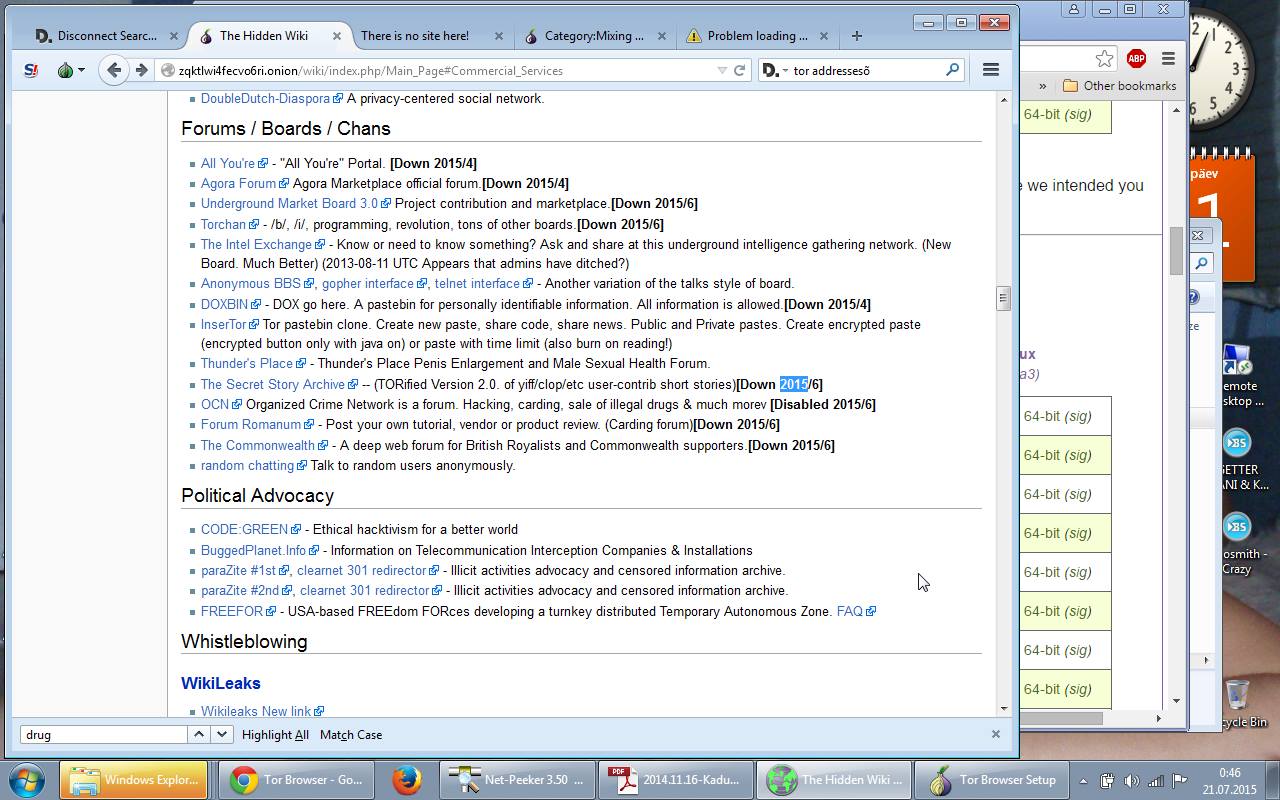Image resolution: width=1280 pixels, height=800 pixels.
Task: Toggle Highlight All in find bar
Action: pos(275,735)
